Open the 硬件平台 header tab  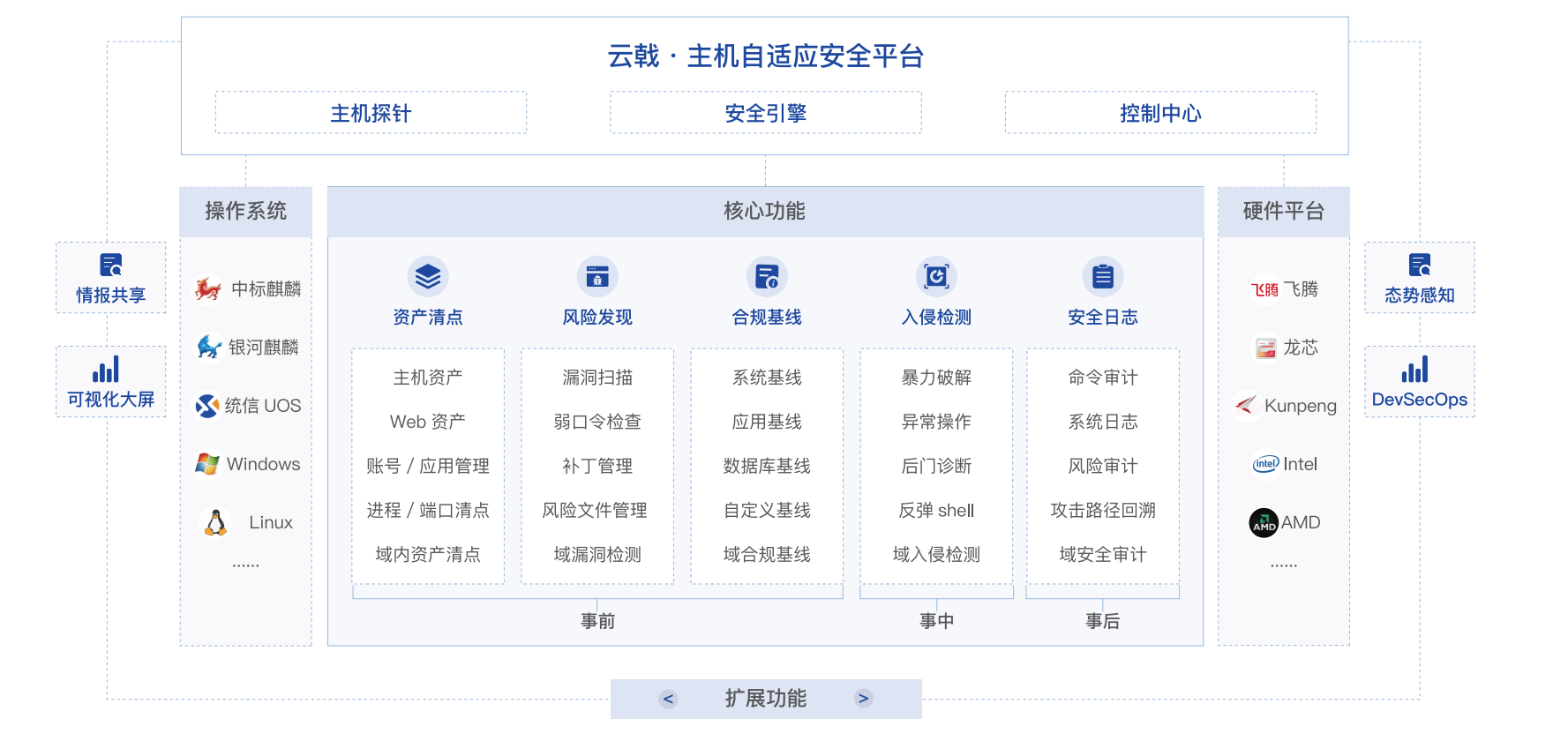pyautogui.click(x=1284, y=212)
